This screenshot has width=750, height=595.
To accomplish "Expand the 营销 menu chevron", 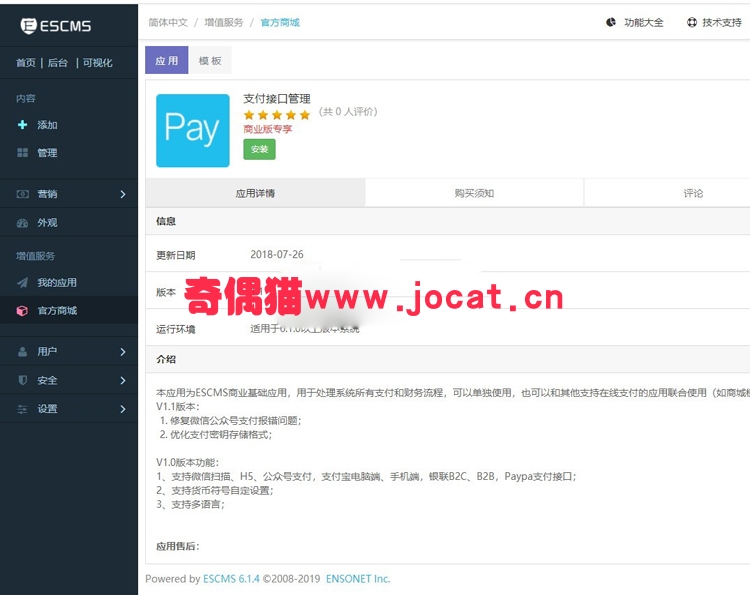I will click(123, 194).
